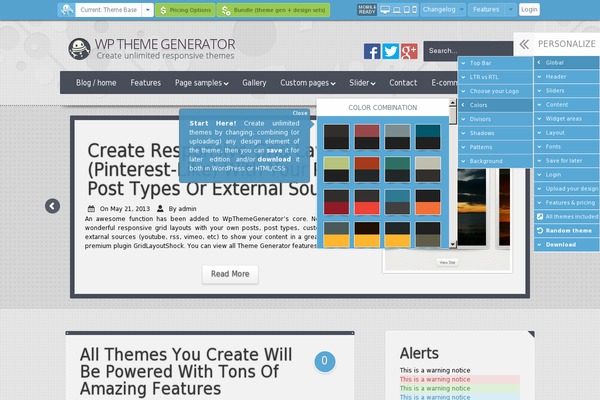Screen dimensions: 600x400
Task: Click the Mobile Ready badge
Action: 367,10
